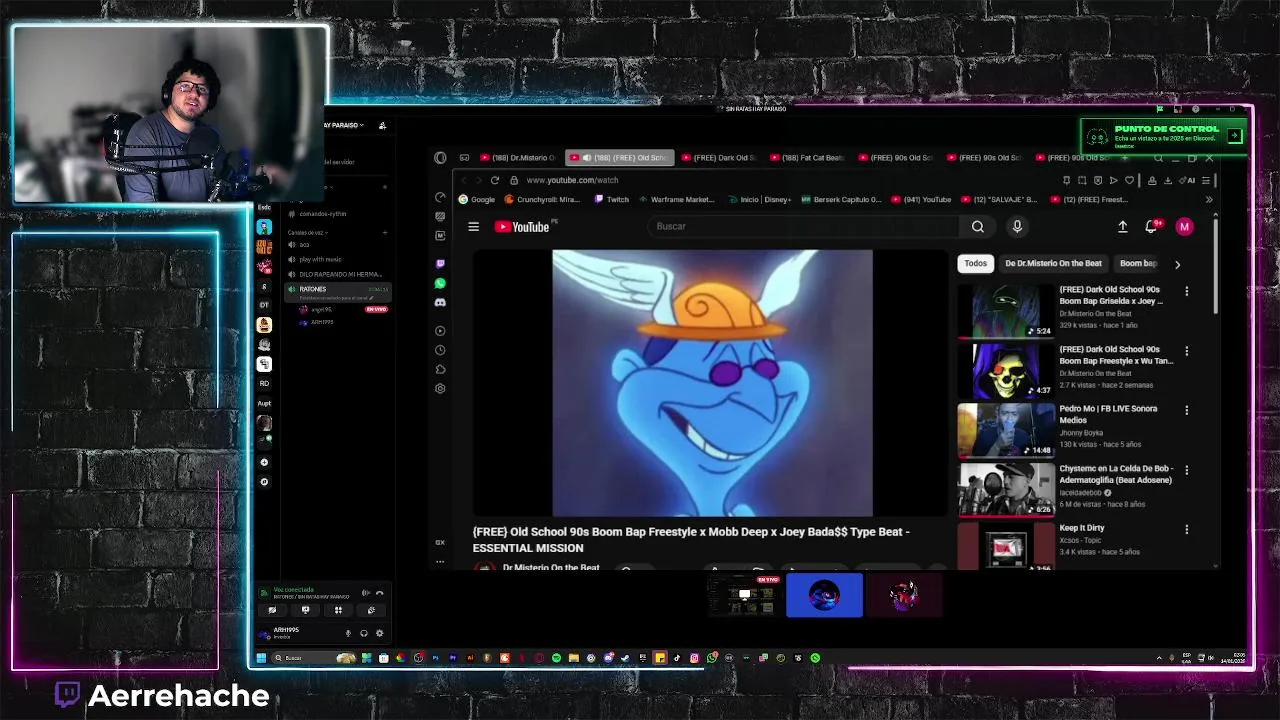Open options for 'Dark Old School 90s Griselda' video
1280x720 pixels.
pos(1187,291)
